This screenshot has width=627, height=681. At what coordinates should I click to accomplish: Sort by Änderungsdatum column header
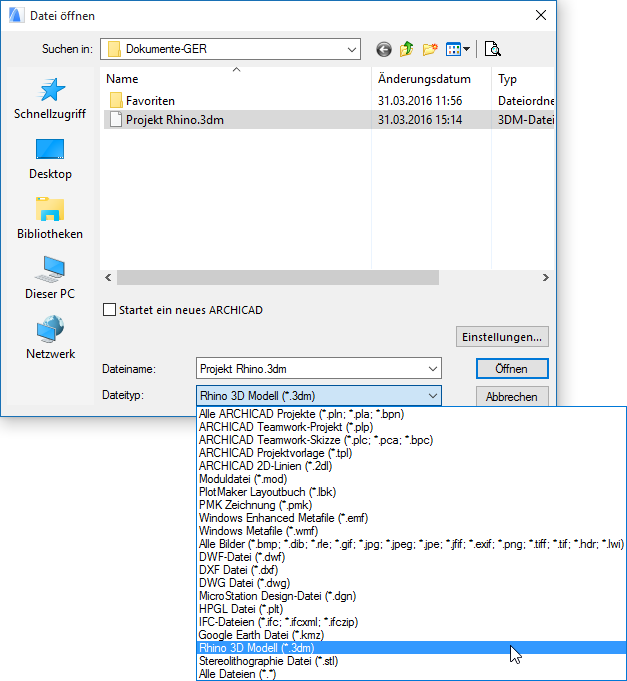pyautogui.click(x=431, y=79)
